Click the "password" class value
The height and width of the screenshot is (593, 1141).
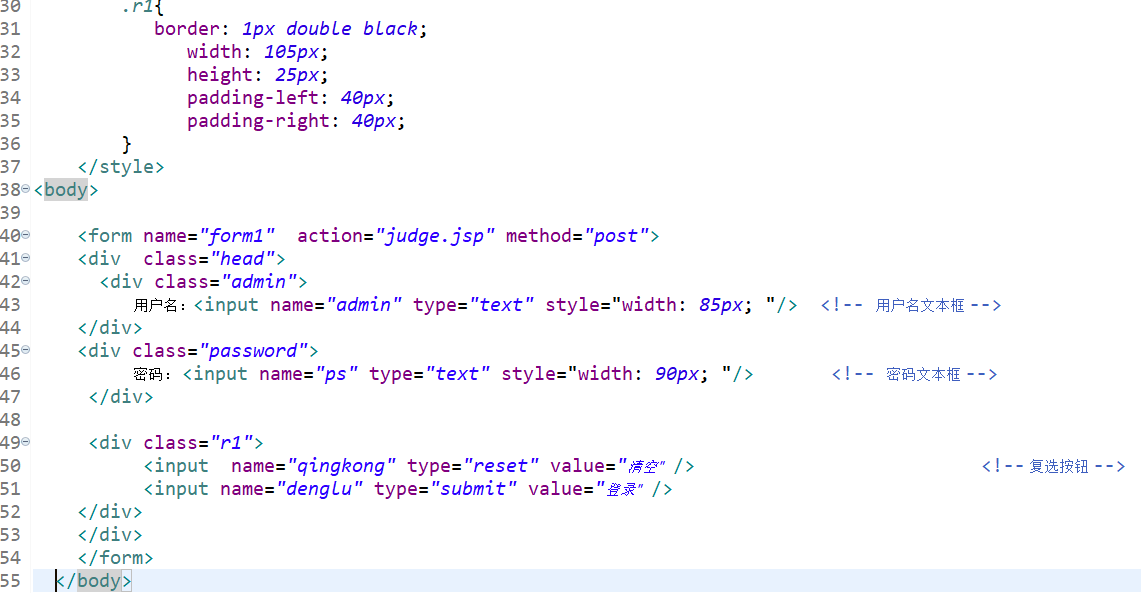tap(253, 351)
